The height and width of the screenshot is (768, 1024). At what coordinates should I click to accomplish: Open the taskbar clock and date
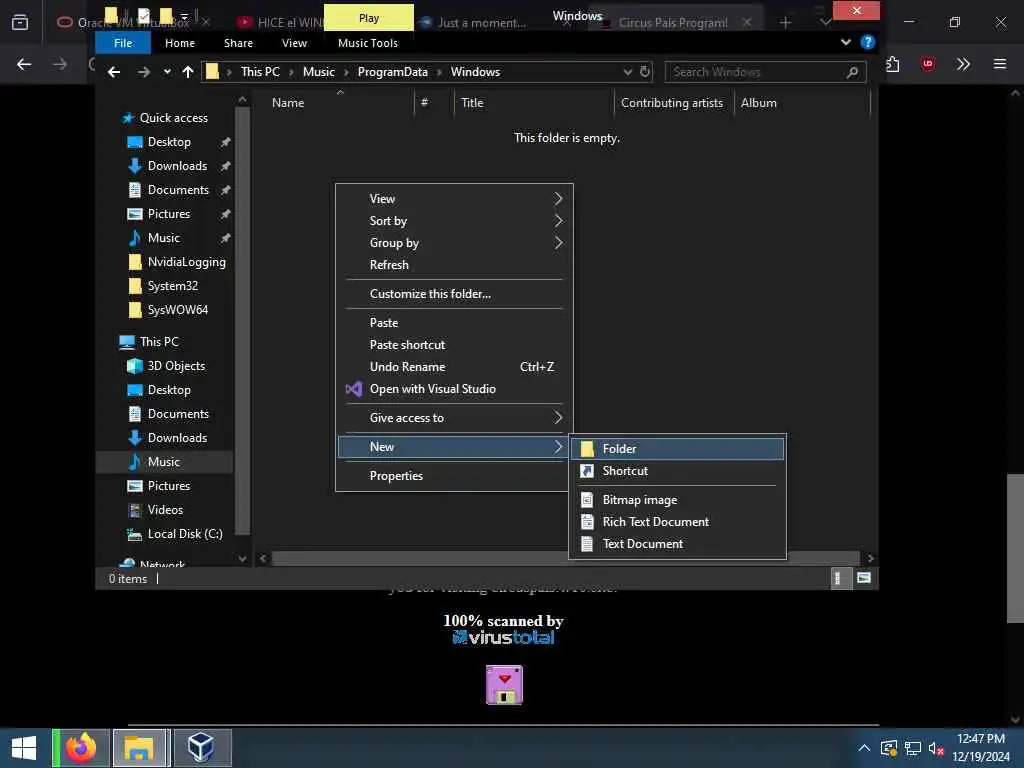point(981,748)
